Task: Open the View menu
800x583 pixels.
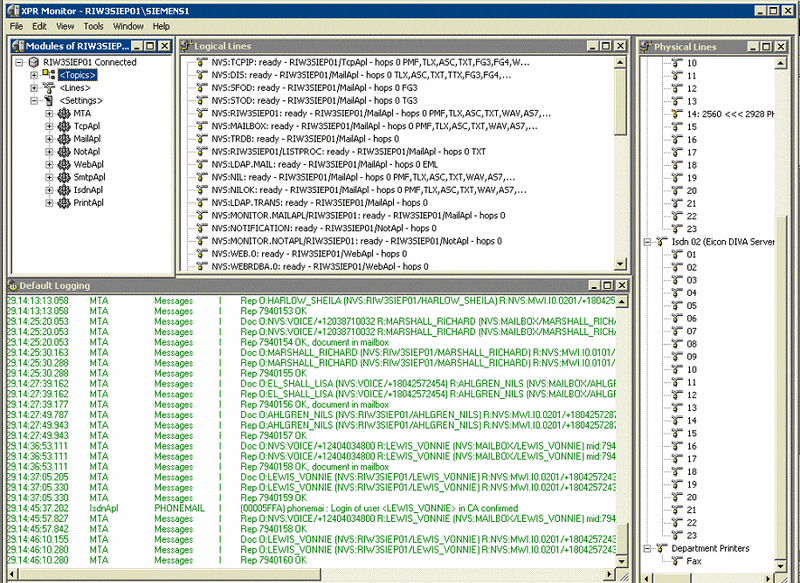Action: [x=65, y=26]
